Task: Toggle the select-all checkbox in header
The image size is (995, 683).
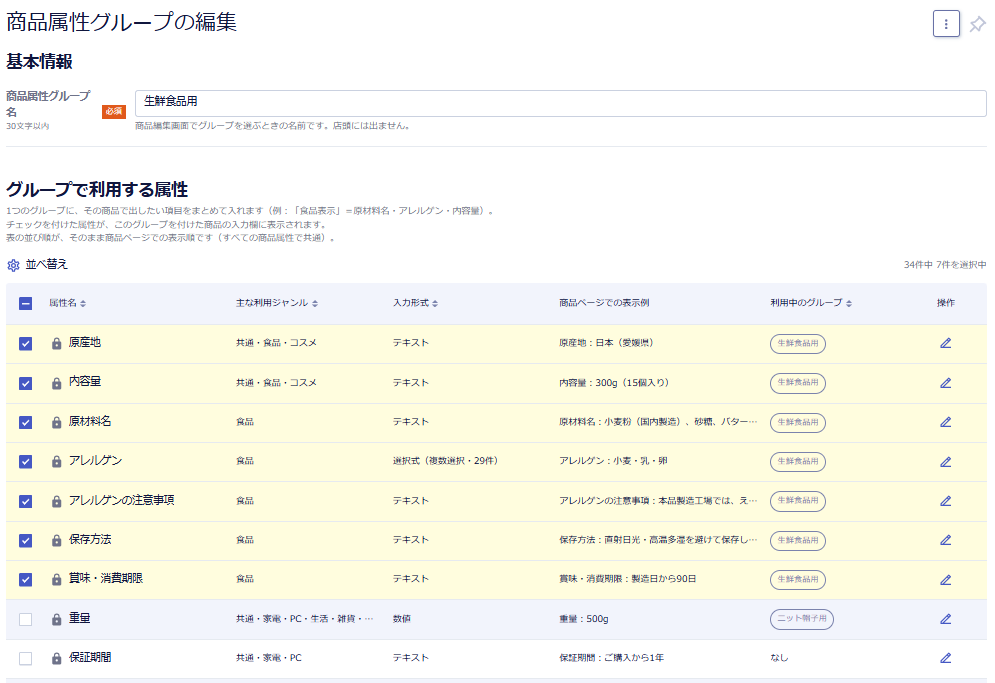Action: pos(25,303)
